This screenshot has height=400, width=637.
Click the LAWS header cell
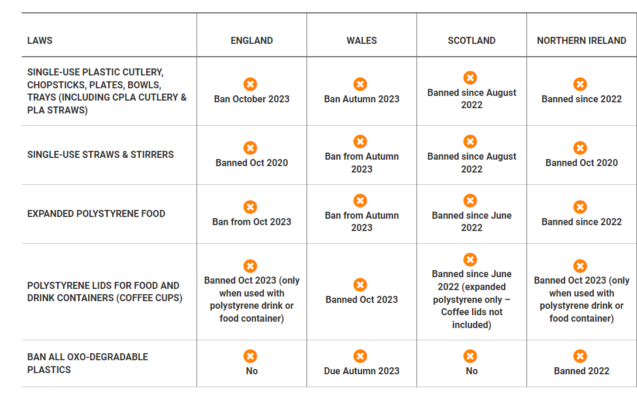pyautogui.click(x=40, y=41)
